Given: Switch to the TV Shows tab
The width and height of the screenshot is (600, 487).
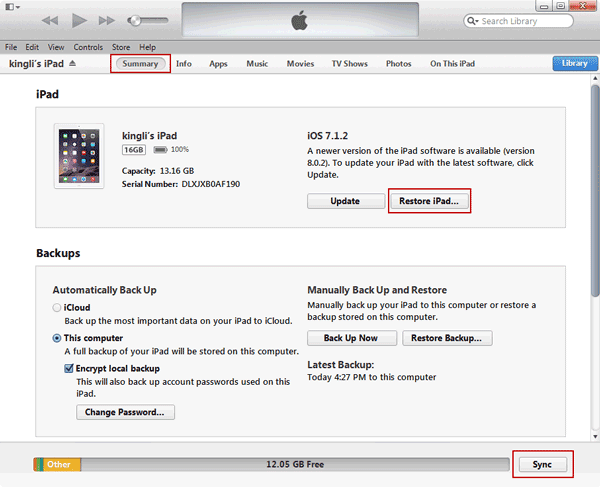Looking at the screenshot, I should point(350,64).
